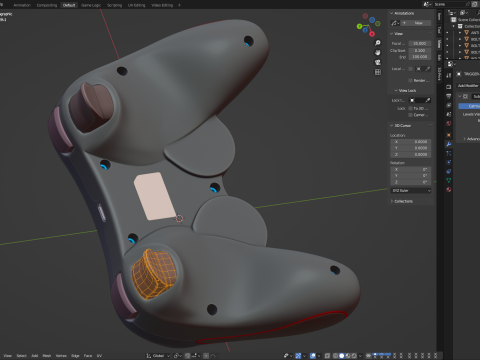480x360 pixels.
Task: Open the Object Data green triangle tab
Action: click(x=449, y=180)
